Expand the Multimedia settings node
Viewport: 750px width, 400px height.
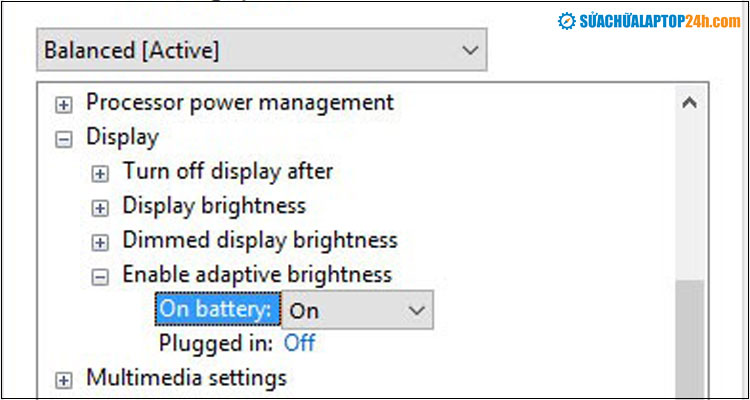[64, 380]
